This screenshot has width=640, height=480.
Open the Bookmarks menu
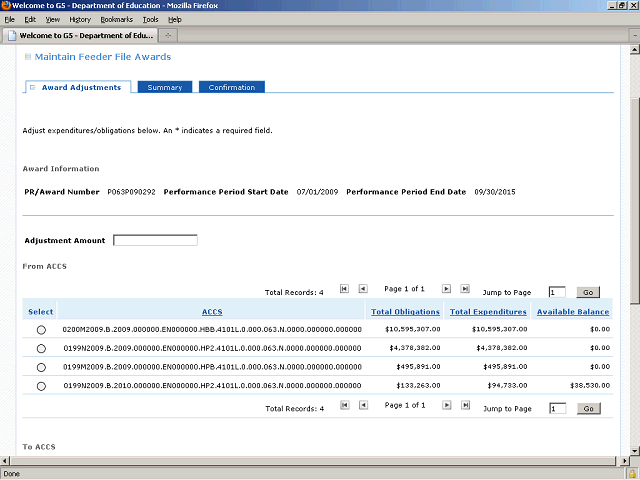pyautogui.click(x=116, y=19)
